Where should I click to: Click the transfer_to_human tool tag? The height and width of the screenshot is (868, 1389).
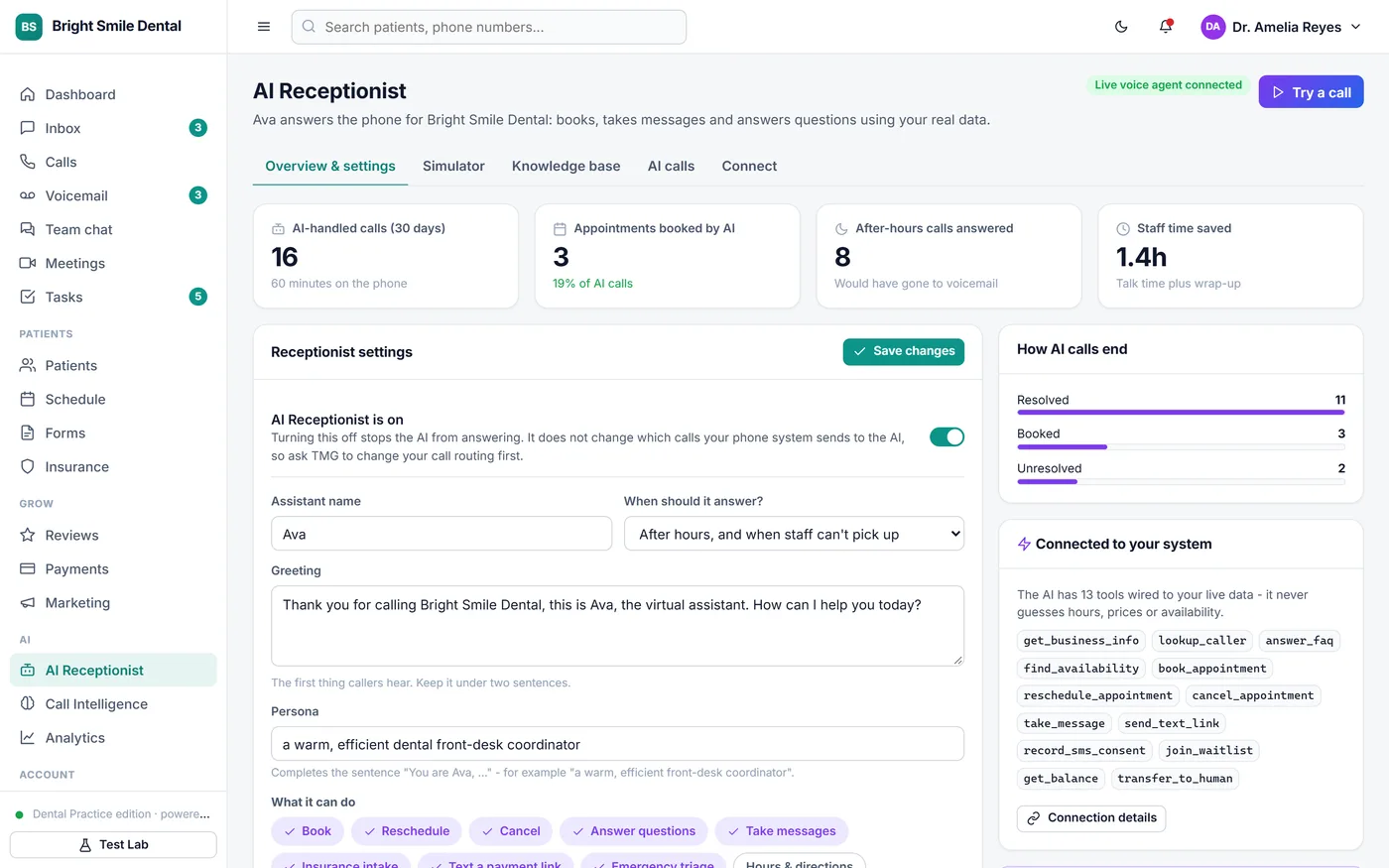coord(1175,779)
